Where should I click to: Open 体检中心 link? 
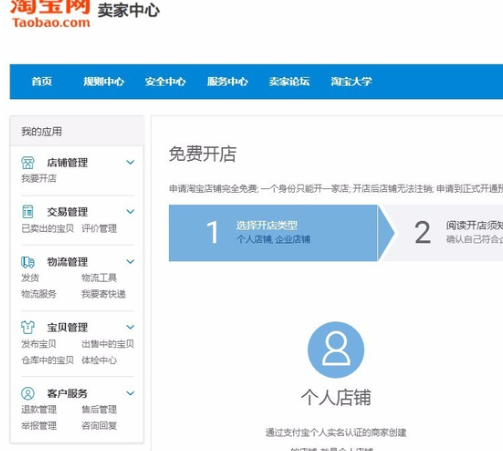click(99, 360)
